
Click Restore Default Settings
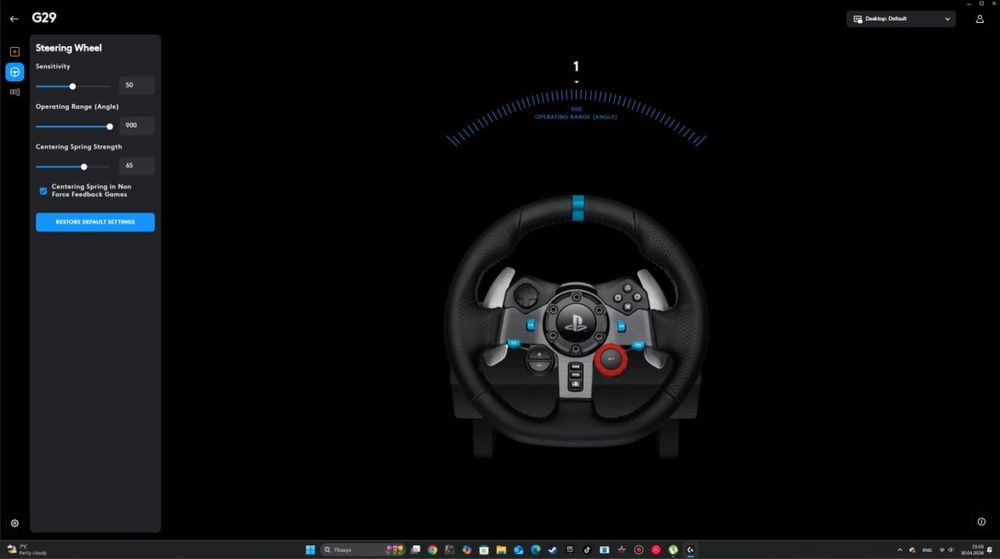coord(95,222)
